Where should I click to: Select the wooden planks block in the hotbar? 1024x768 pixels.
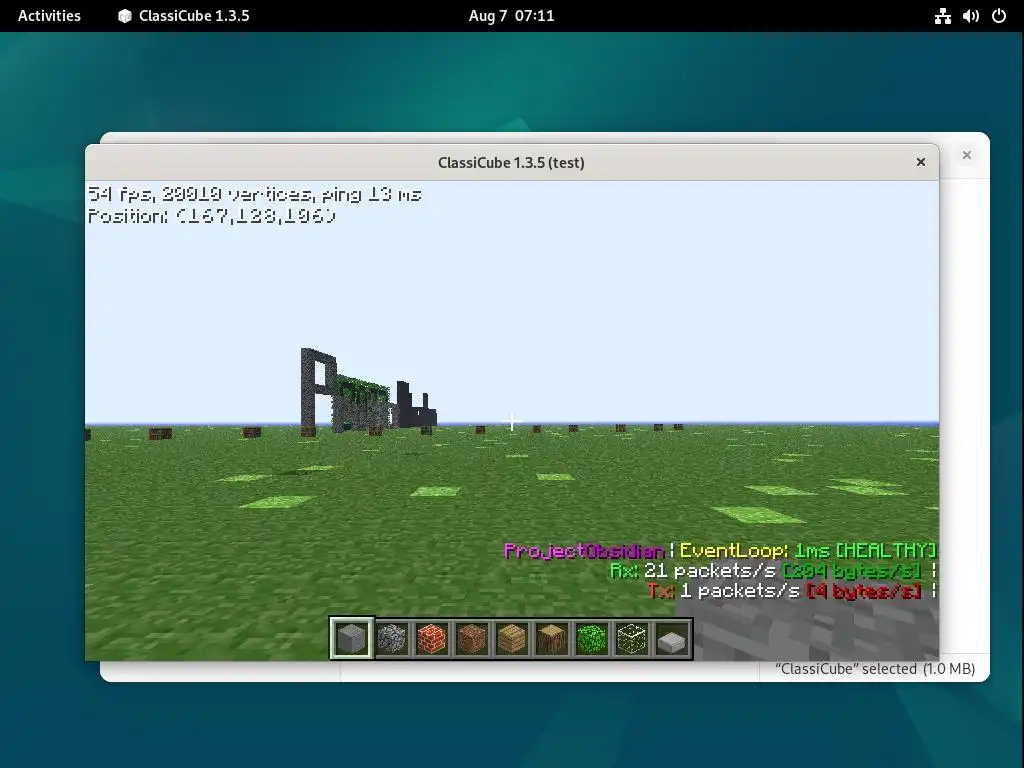(511, 638)
